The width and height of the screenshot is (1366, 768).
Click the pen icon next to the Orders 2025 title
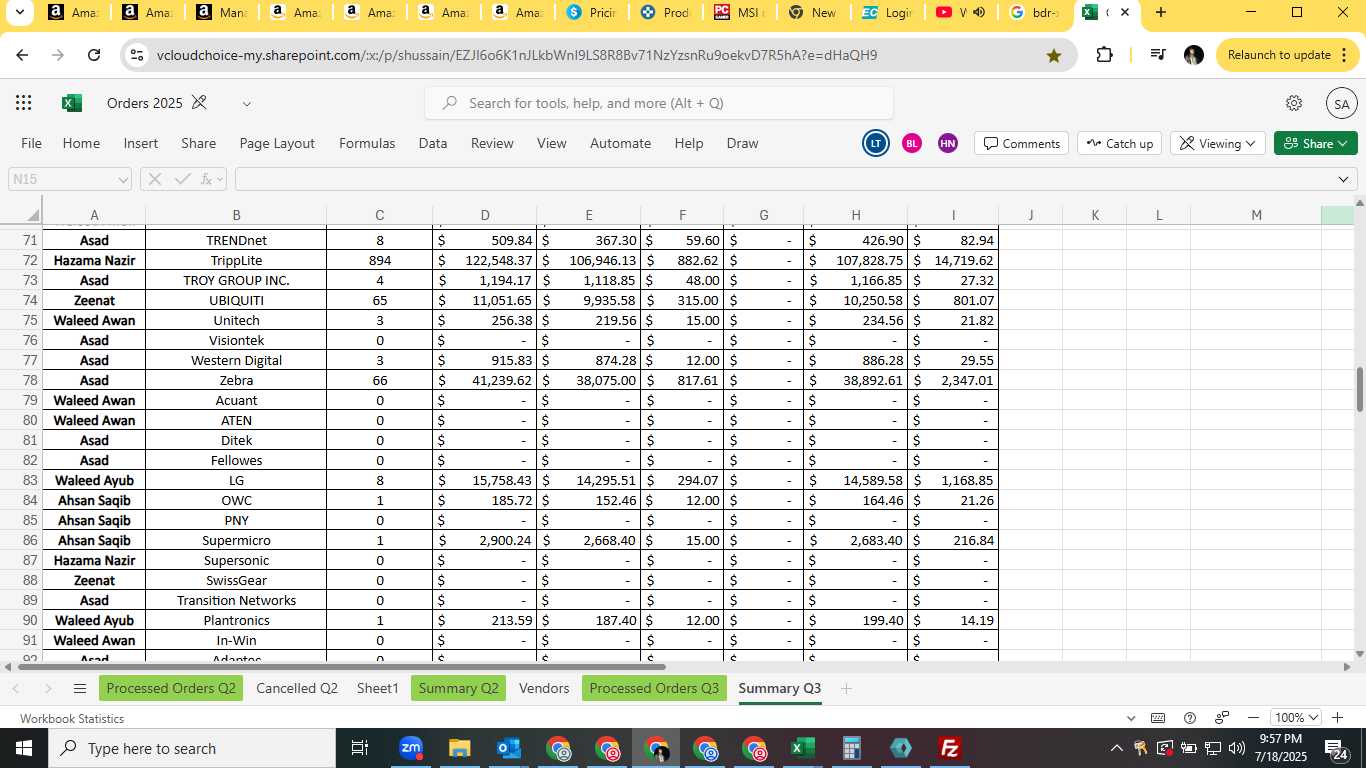point(199,103)
